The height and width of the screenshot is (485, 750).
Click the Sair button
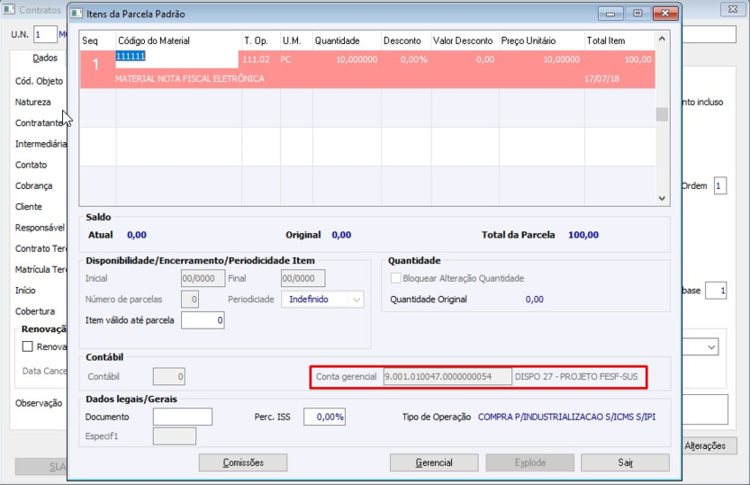coord(625,463)
